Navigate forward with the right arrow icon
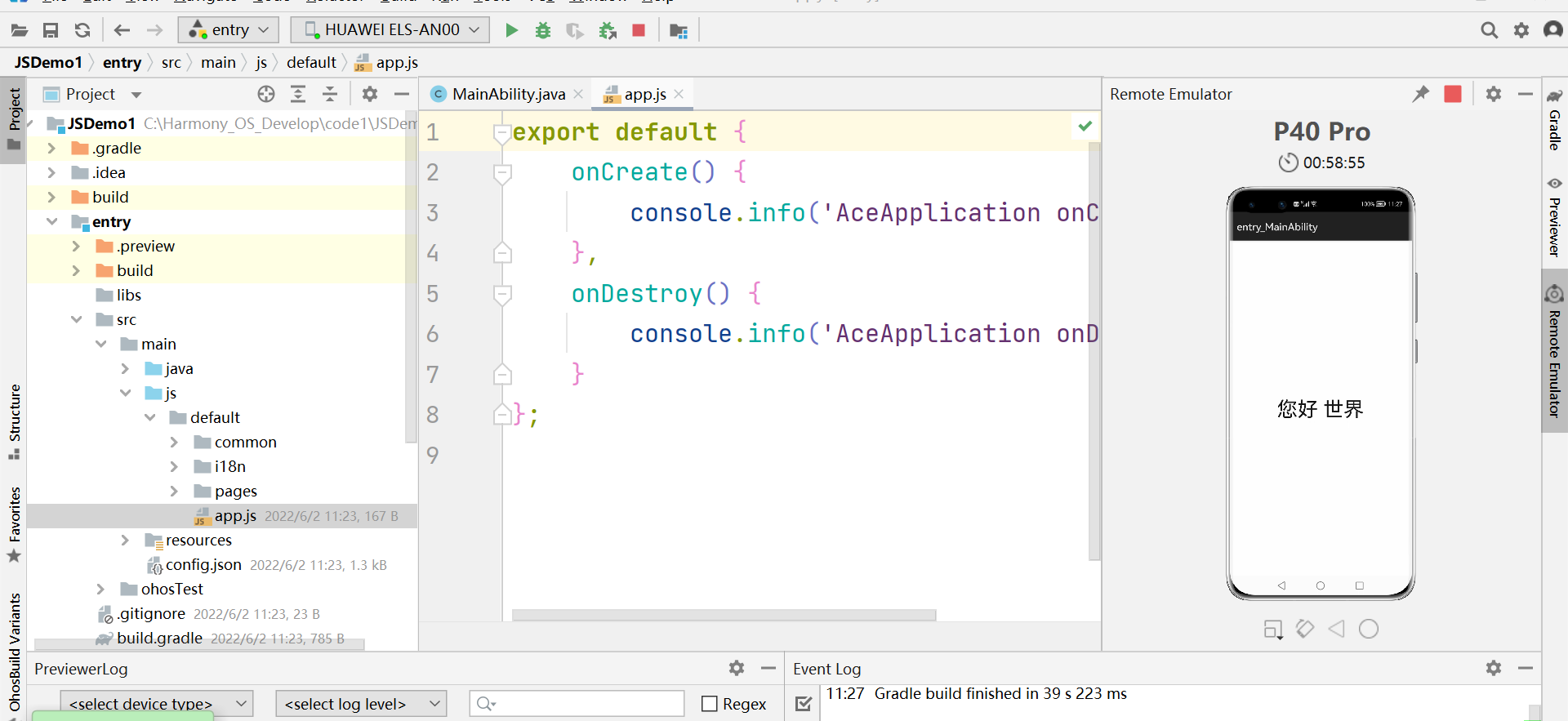Image resolution: width=1568 pixels, height=721 pixels. (154, 30)
